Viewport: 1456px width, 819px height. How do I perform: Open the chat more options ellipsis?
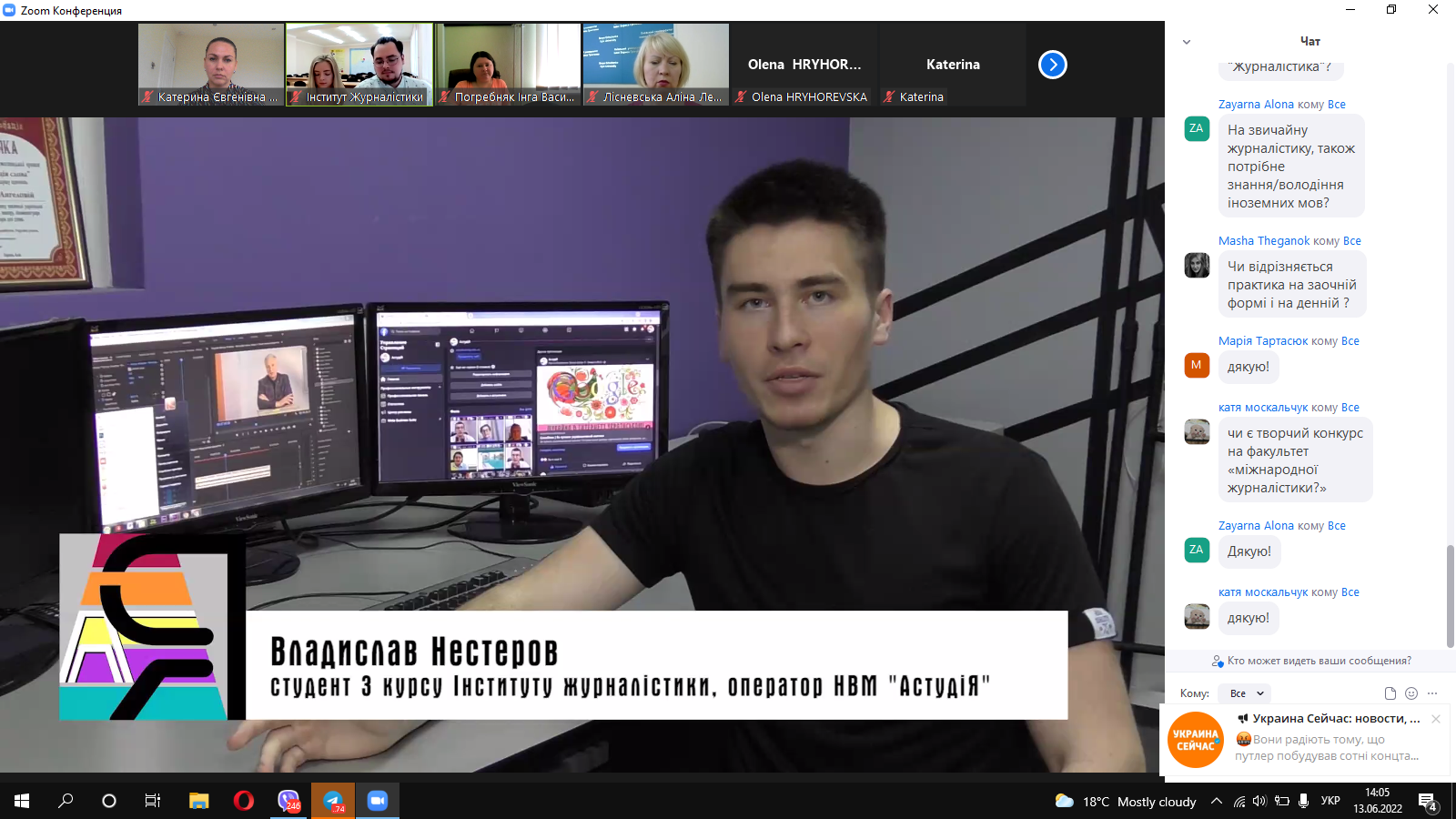pyautogui.click(x=1432, y=693)
